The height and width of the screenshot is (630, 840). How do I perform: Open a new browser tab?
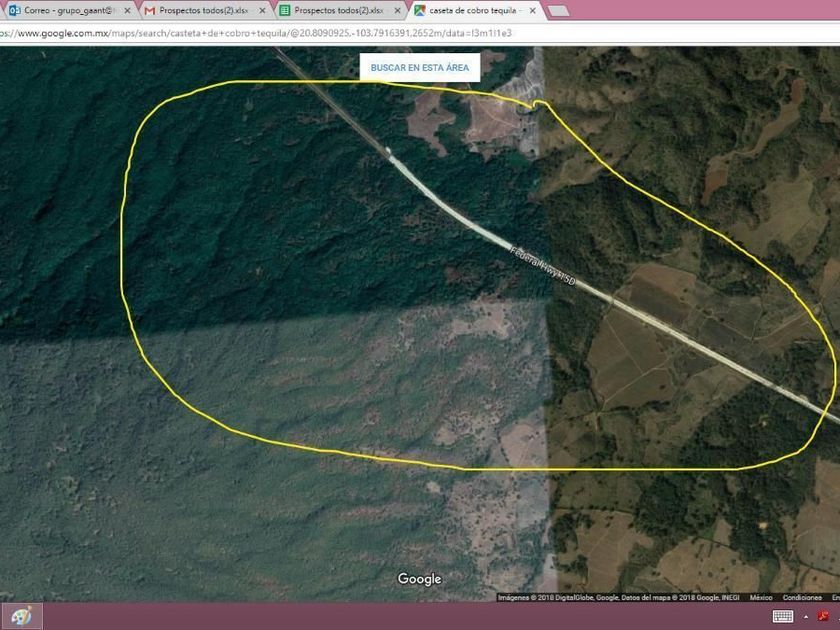click(559, 11)
